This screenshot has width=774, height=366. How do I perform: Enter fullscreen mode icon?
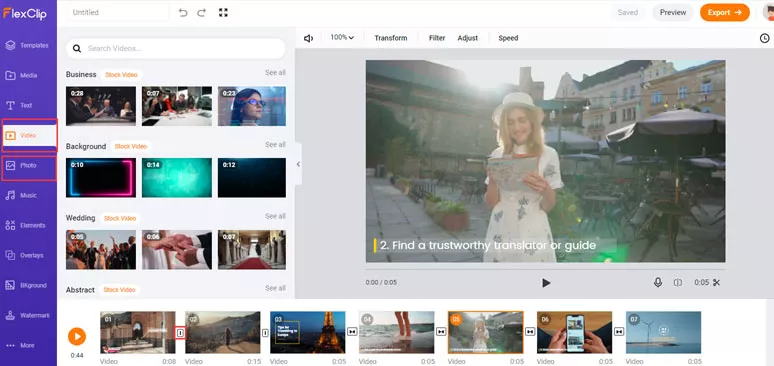(223, 13)
